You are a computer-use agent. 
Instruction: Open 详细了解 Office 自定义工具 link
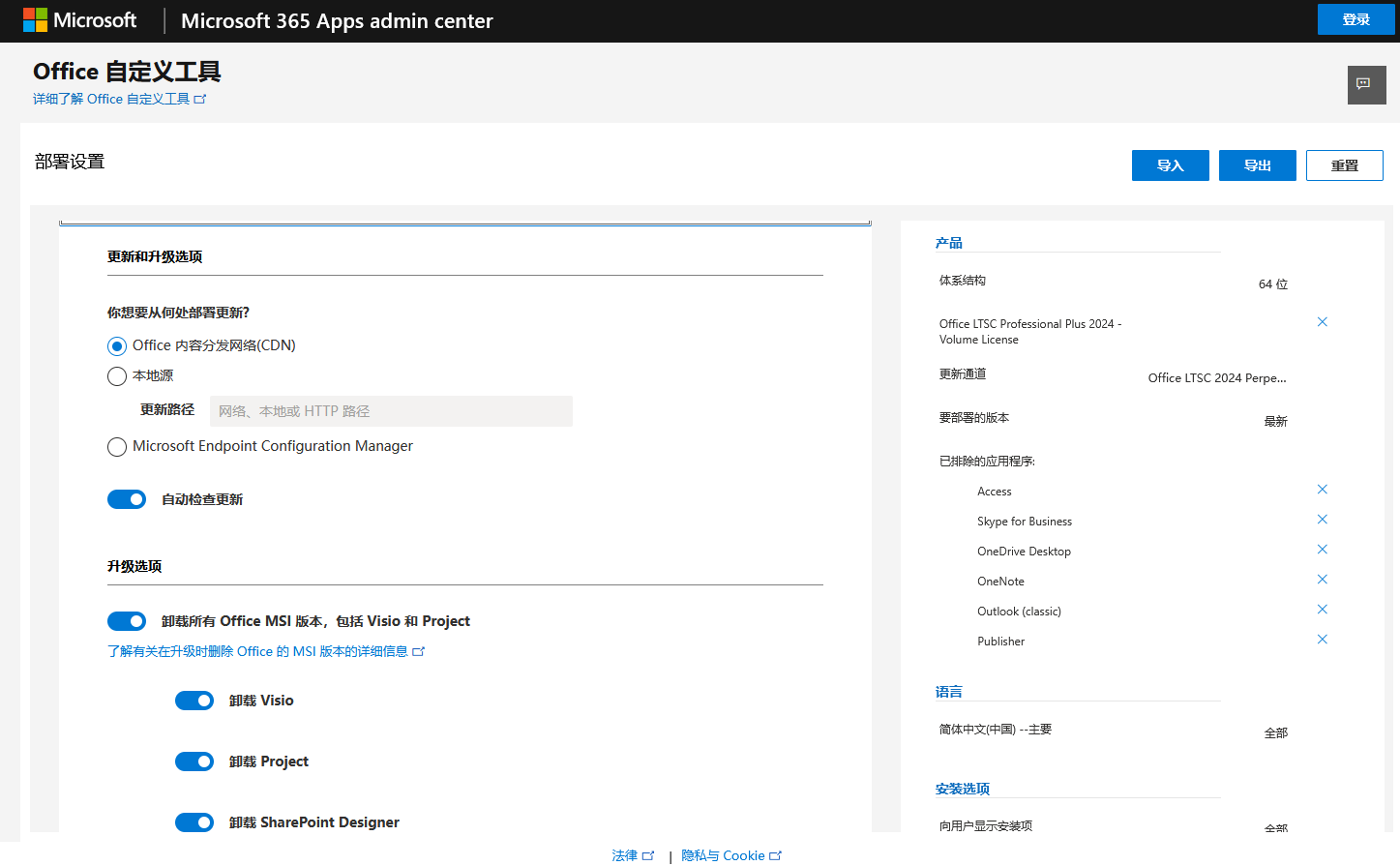coord(120,99)
